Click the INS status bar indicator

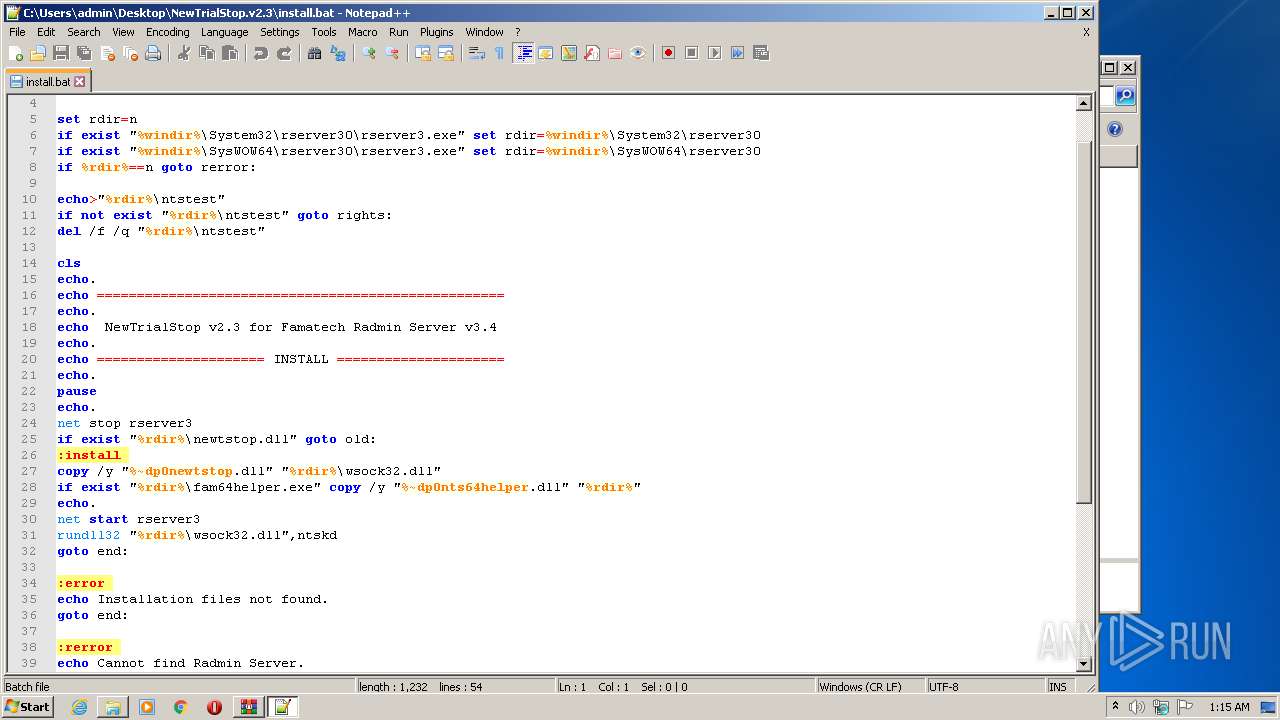1057,687
